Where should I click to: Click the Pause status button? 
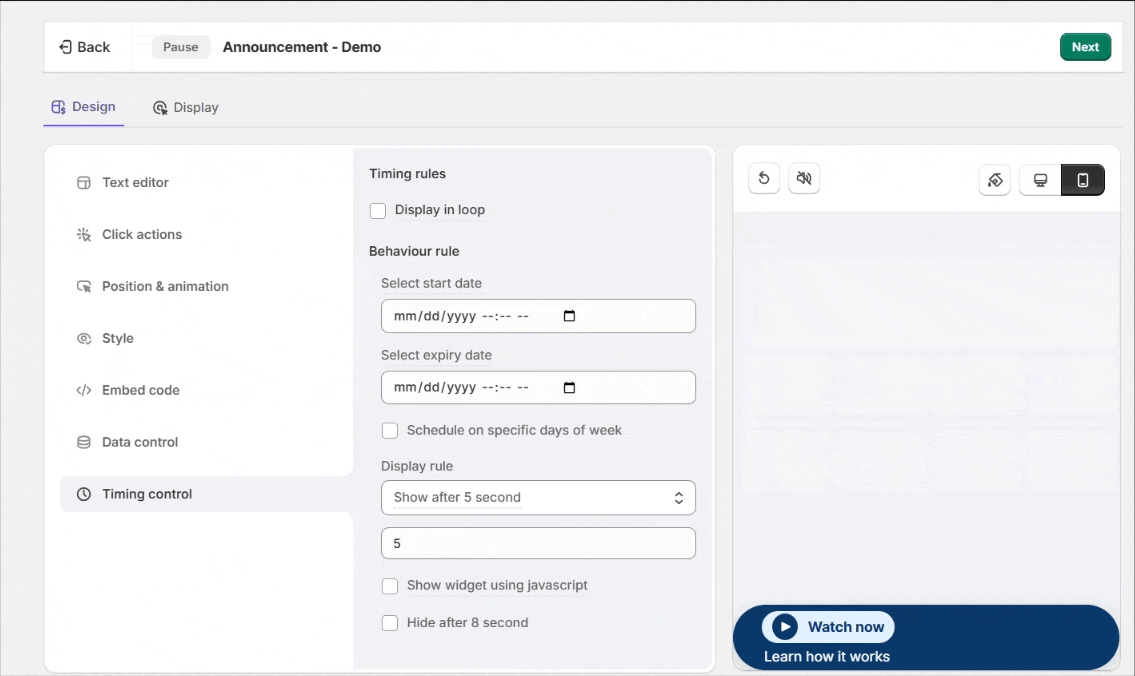pyautogui.click(x=181, y=47)
